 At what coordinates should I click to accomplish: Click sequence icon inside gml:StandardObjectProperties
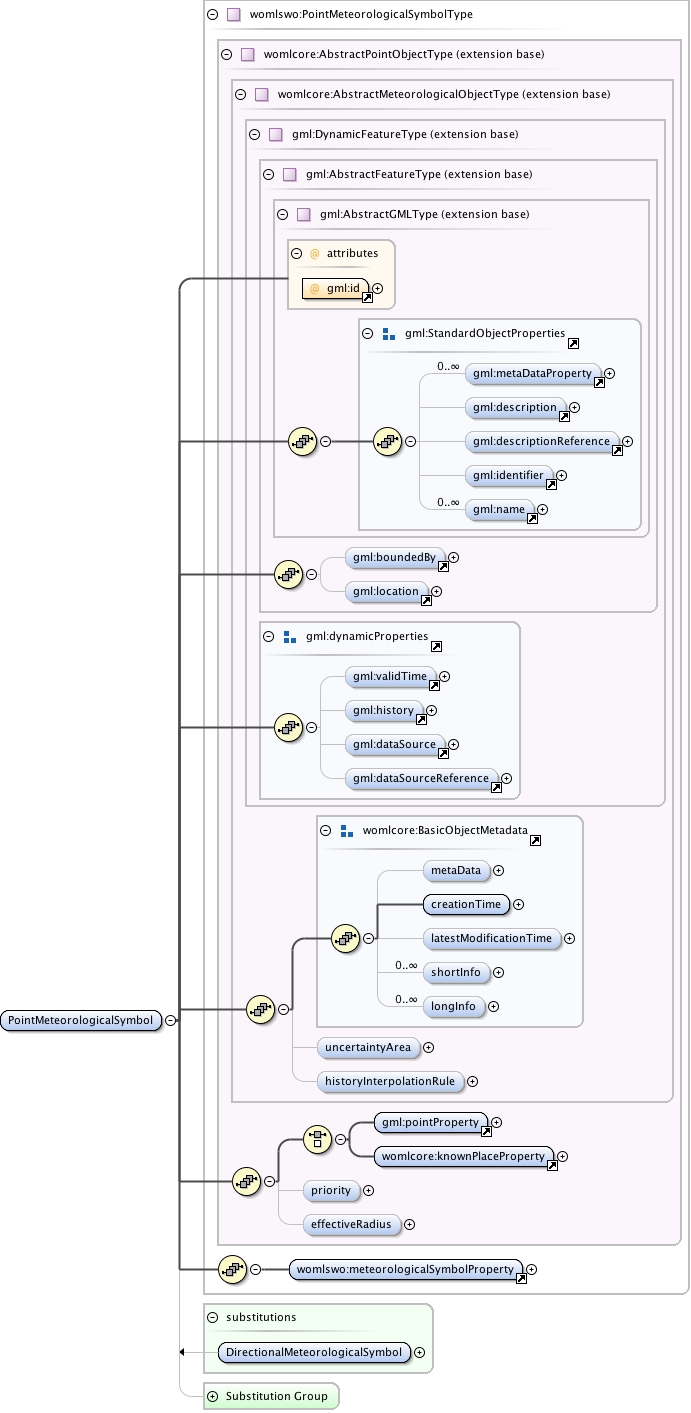click(388, 441)
